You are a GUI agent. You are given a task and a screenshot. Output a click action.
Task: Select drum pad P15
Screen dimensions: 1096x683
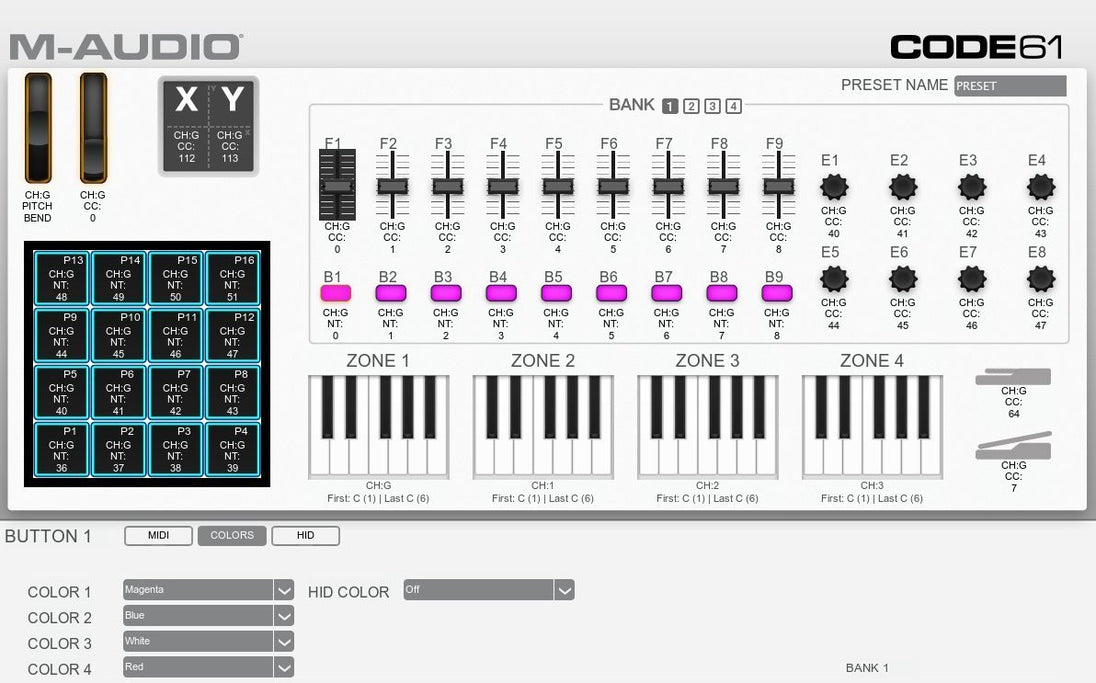click(x=175, y=278)
